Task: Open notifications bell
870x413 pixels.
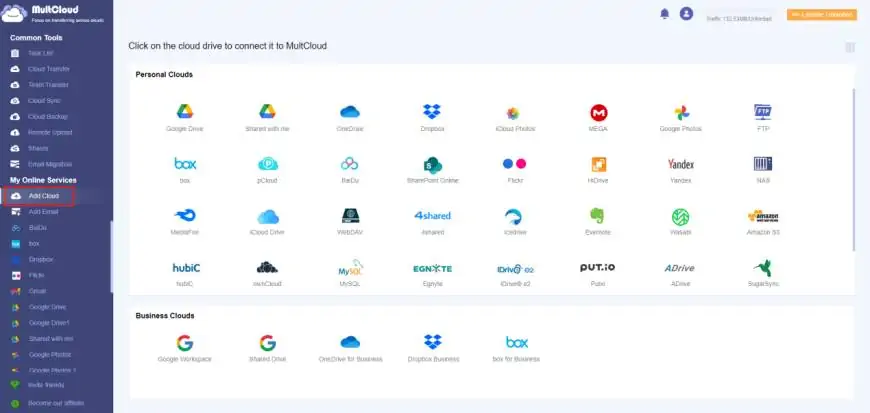Action: (665, 14)
